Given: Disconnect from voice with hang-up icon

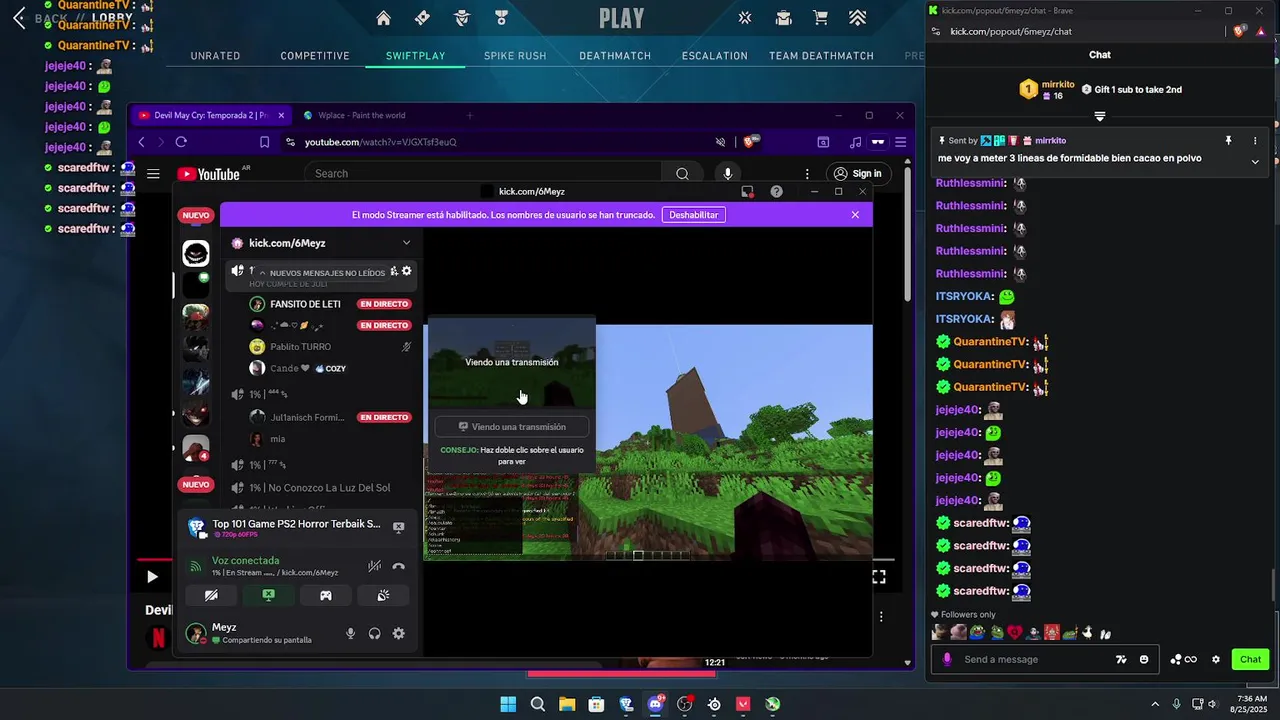Looking at the screenshot, I should [x=398, y=566].
